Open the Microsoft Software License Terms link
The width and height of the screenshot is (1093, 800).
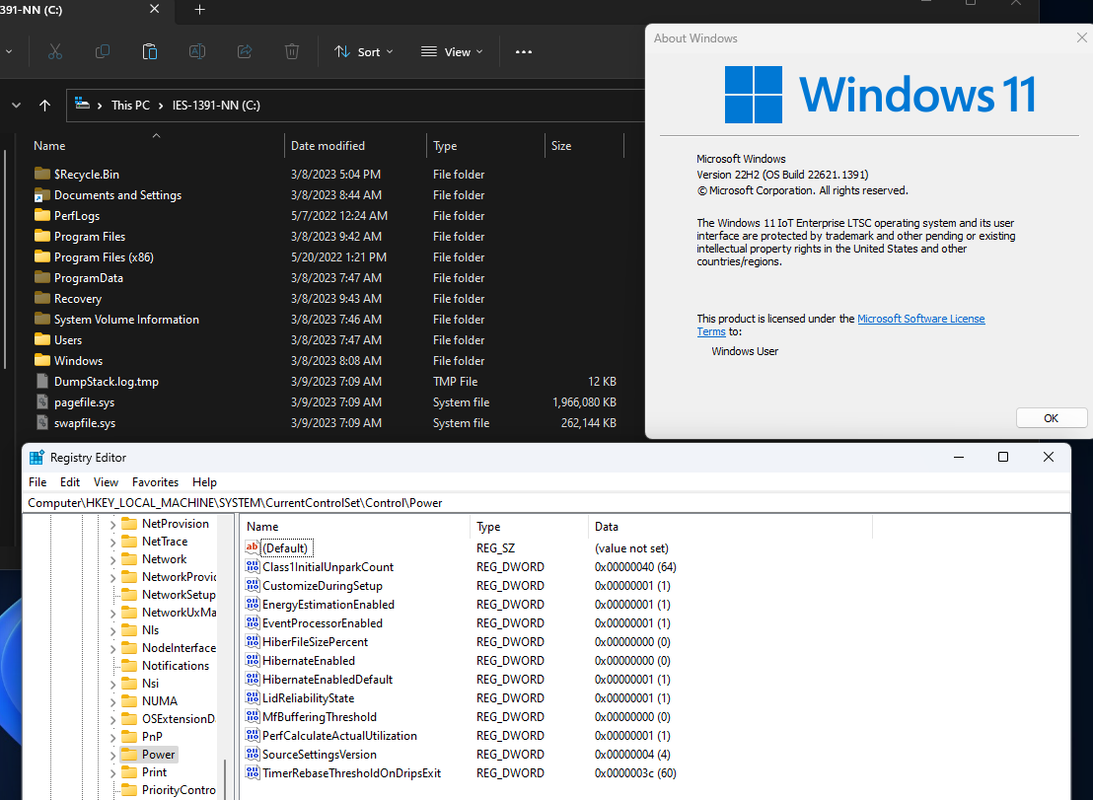pyautogui.click(x=920, y=318)
